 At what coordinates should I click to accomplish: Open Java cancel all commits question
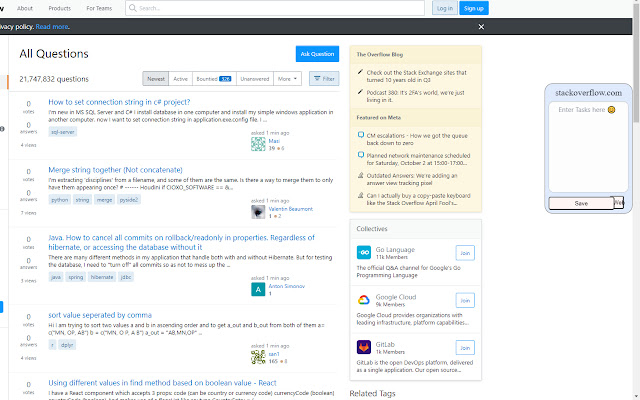(x=182, y=242)
